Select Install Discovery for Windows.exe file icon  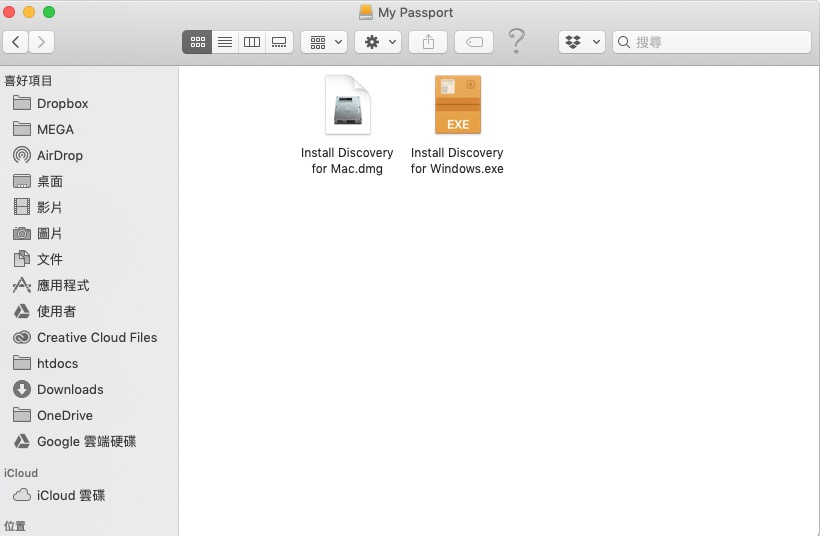[458, 105]
